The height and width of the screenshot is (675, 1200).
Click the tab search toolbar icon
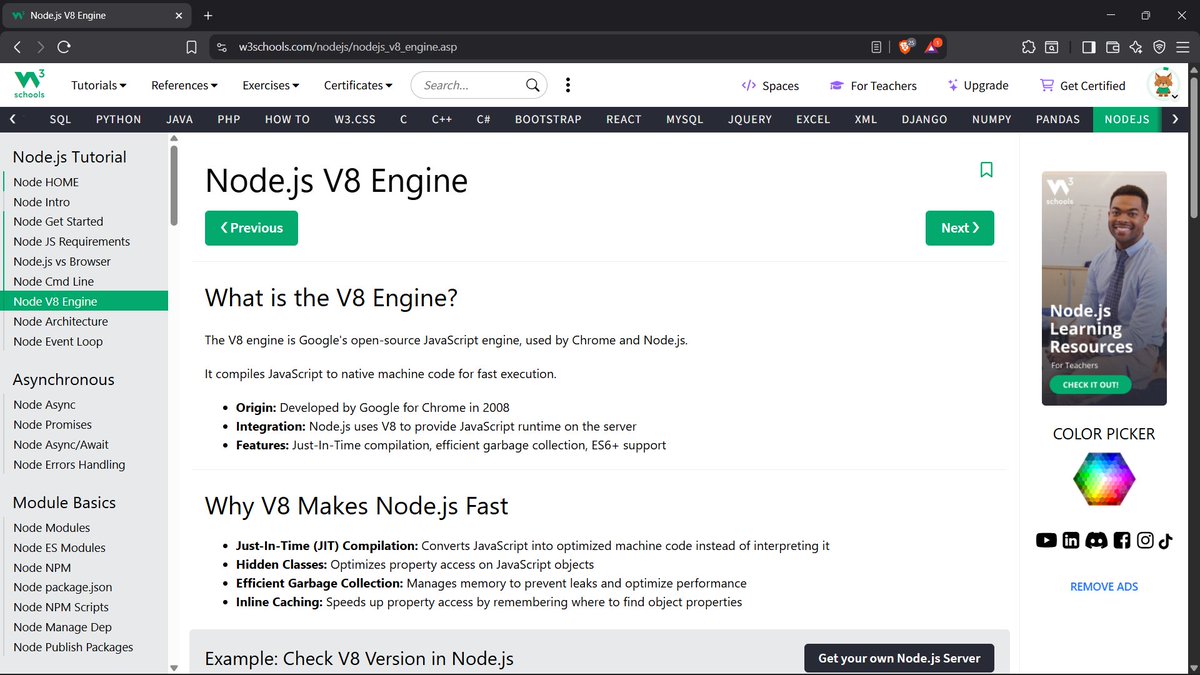tap(1052, 47)
